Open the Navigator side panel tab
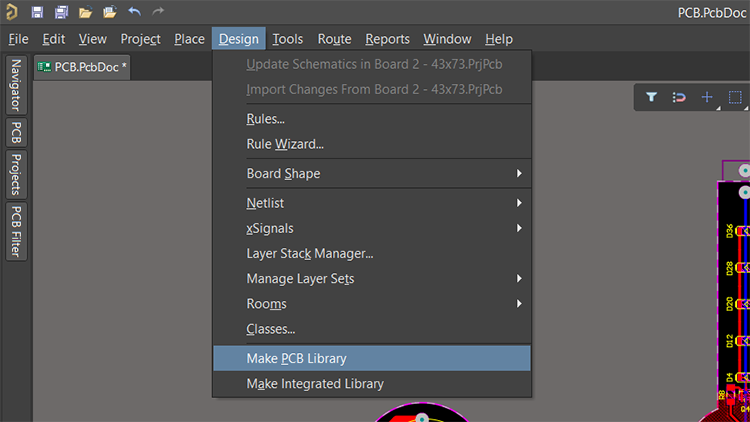 pyautogui.click(x=17, y=87)
